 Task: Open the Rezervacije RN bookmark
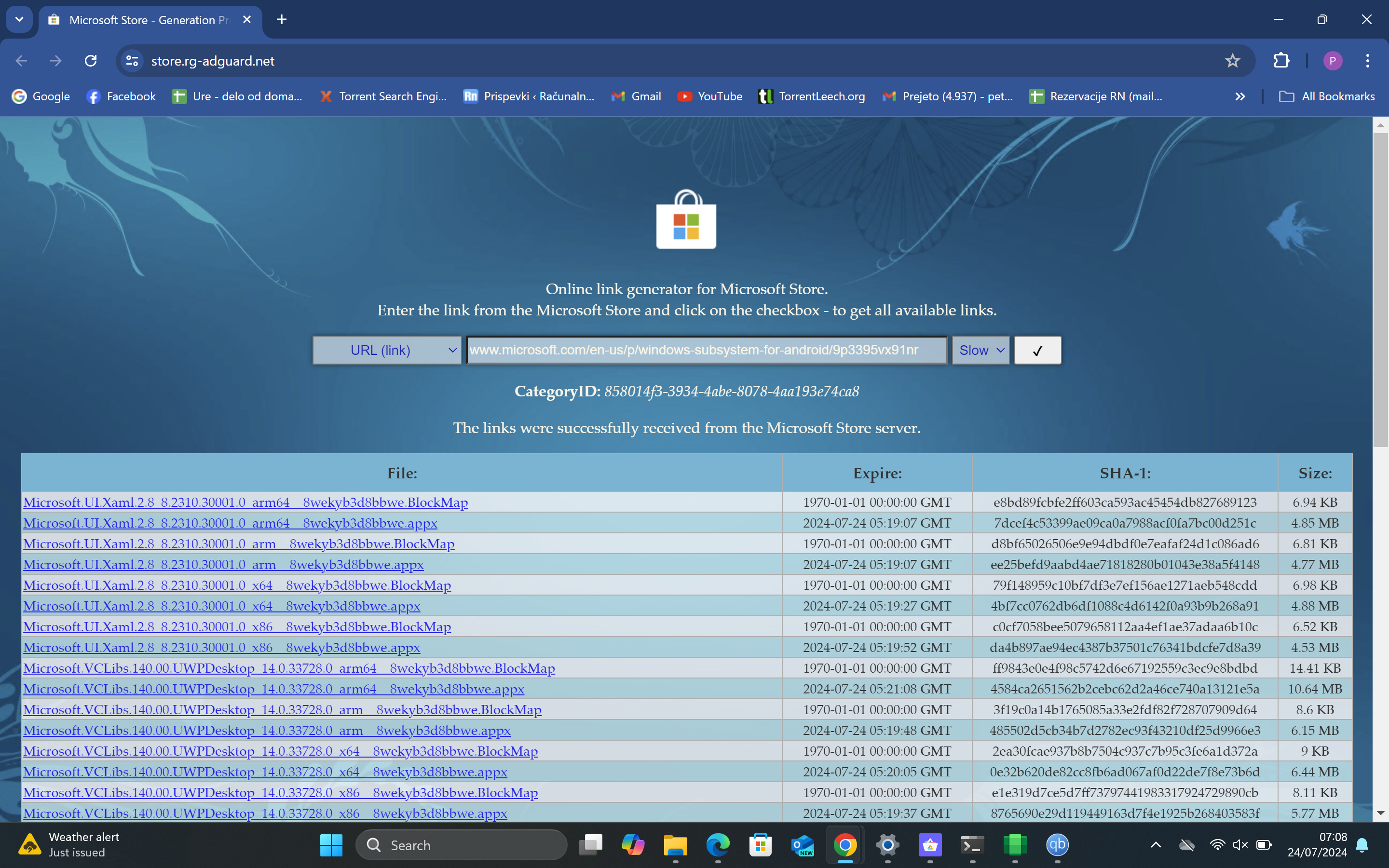pyautogui.click(x=1096, y=96)
